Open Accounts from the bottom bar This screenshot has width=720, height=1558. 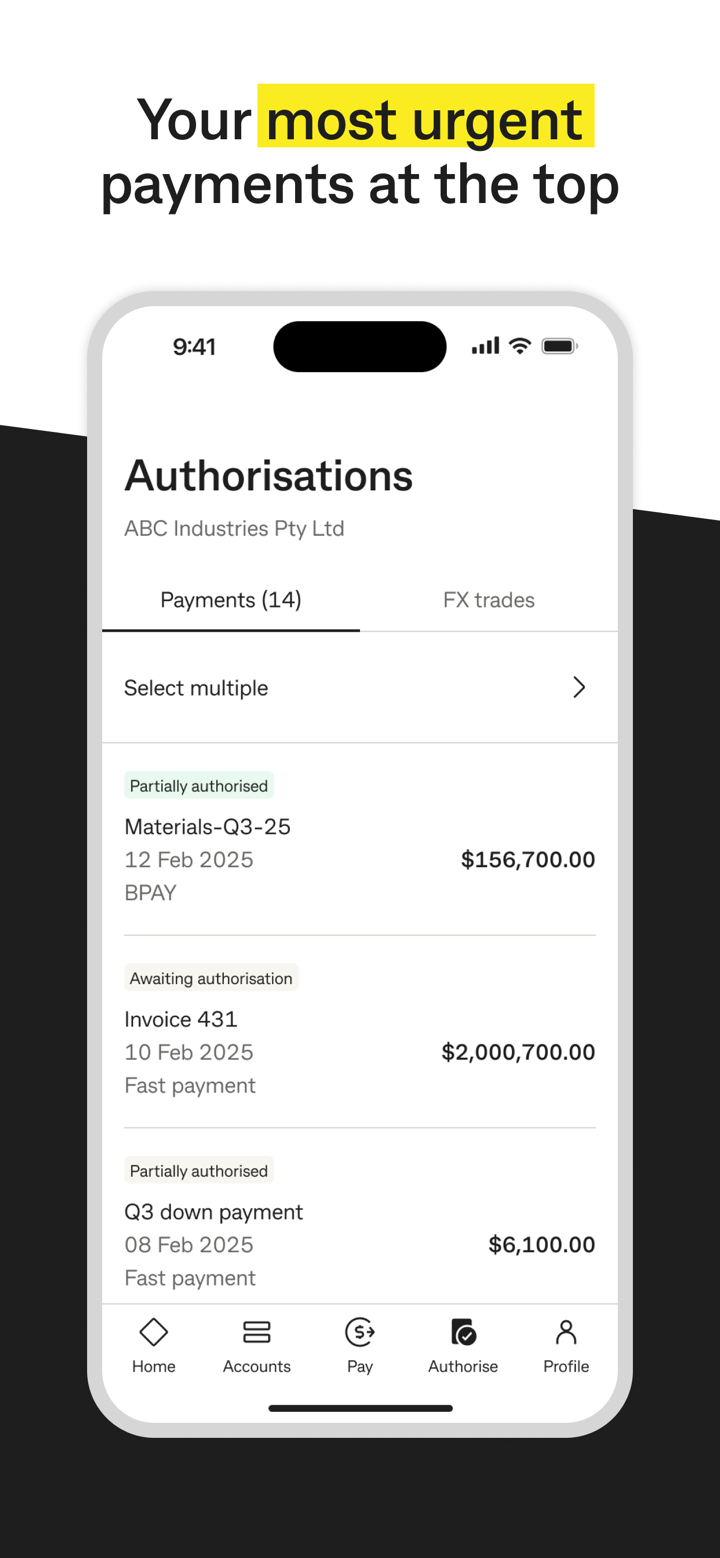point(257,1333)
